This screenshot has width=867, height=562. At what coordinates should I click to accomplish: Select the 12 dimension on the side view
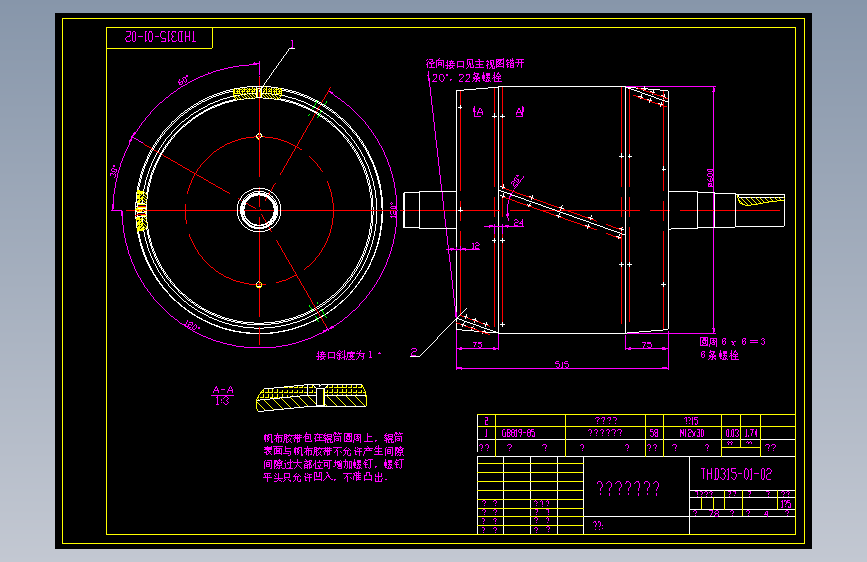tap(476, 246)
